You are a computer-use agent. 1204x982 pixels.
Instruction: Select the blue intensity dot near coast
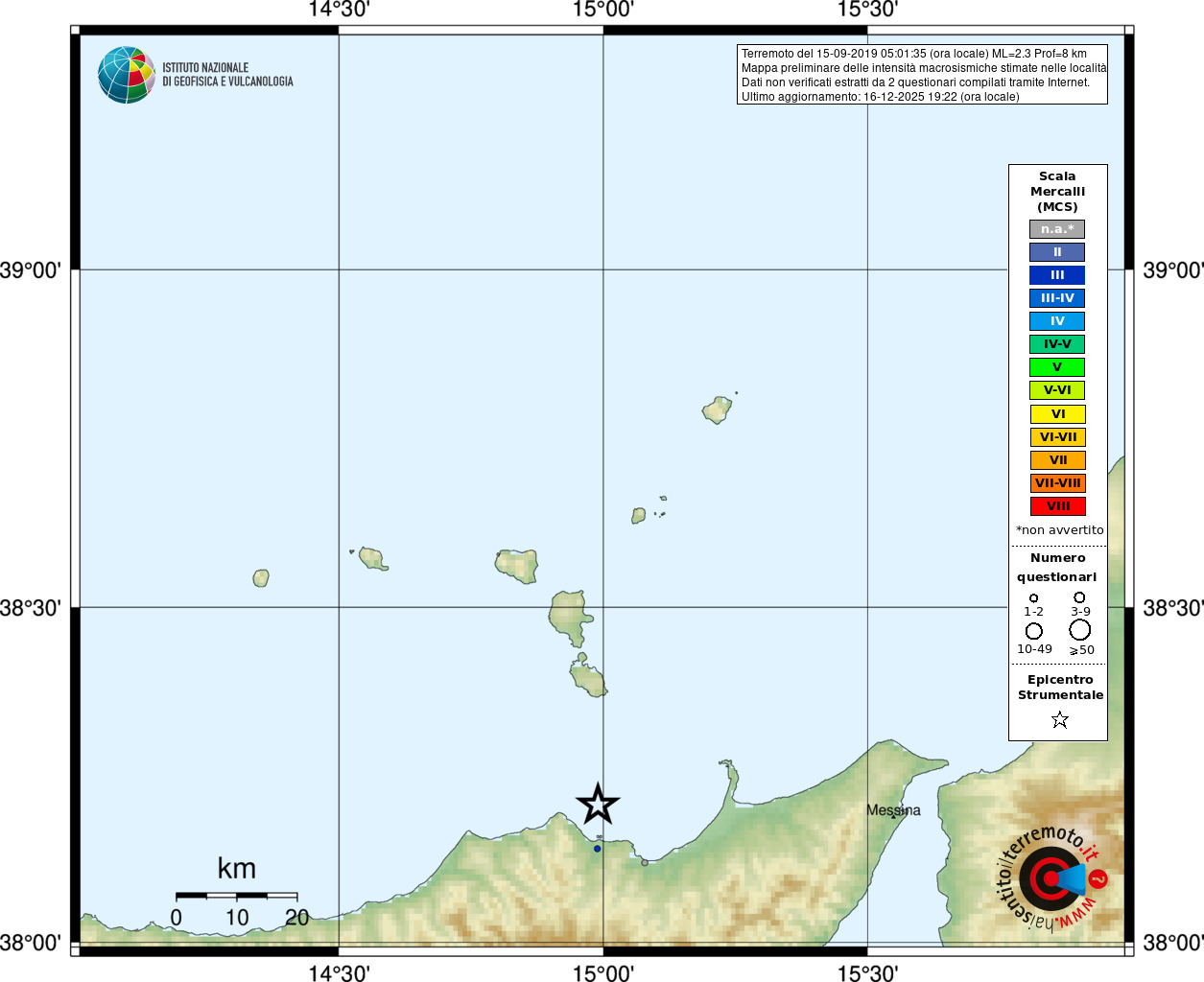(597, 849)
